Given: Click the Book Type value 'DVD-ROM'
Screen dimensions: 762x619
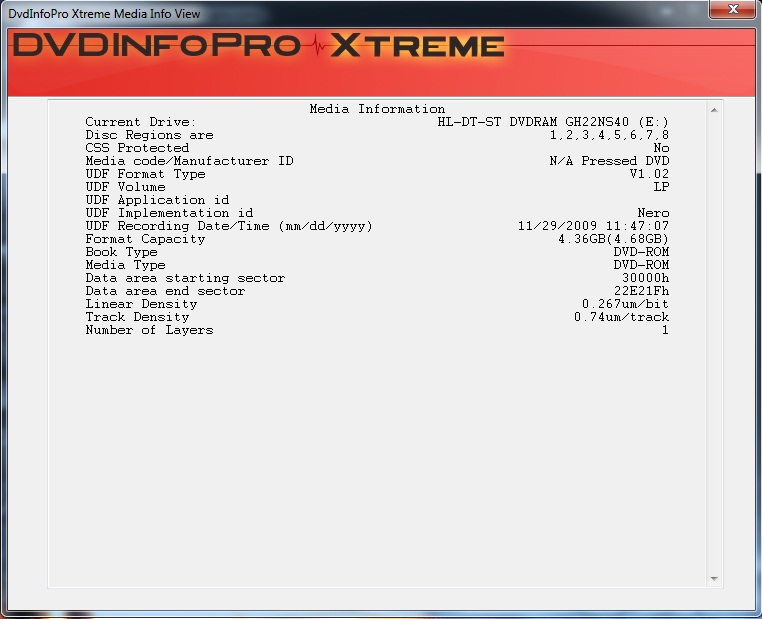Looking at the screenshot, I should 641,252.
